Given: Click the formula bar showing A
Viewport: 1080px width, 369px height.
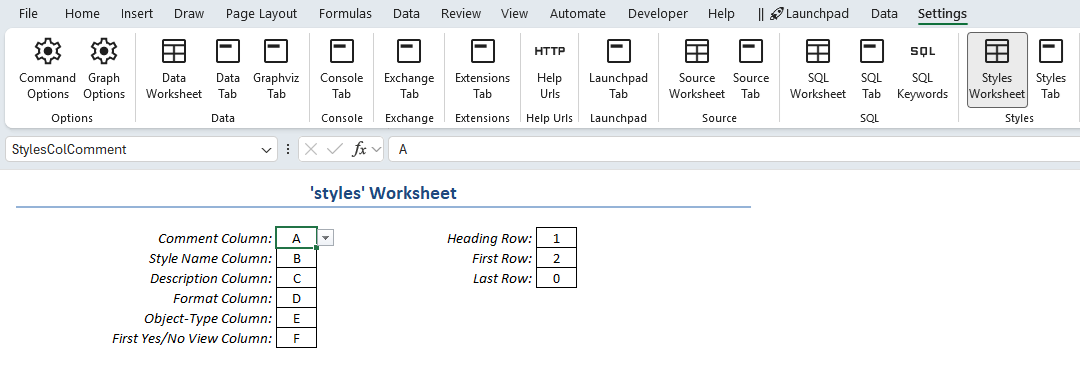Looking at the screenshot, I should click(x=734, y=149).
